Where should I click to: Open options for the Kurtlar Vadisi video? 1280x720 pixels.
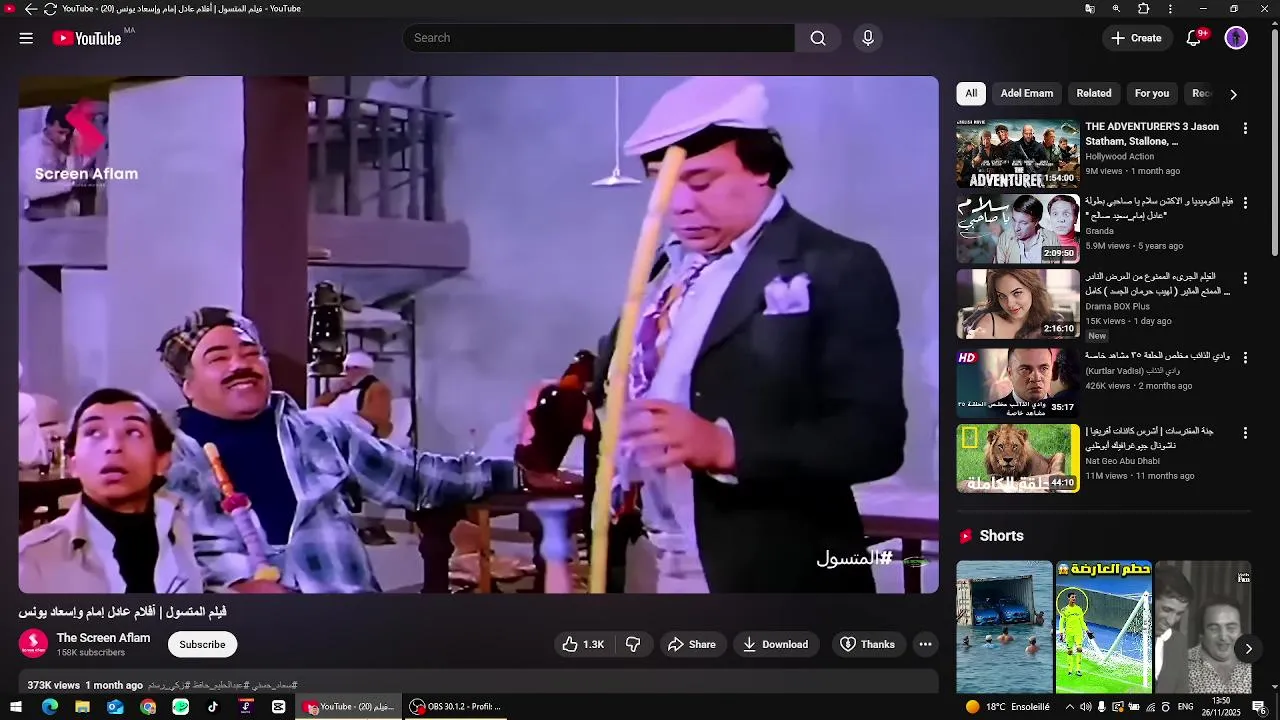click(1245, 357)
